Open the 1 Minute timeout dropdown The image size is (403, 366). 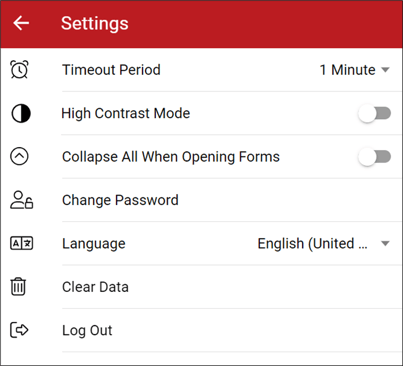pyautogui.click(x=354, y=70)
